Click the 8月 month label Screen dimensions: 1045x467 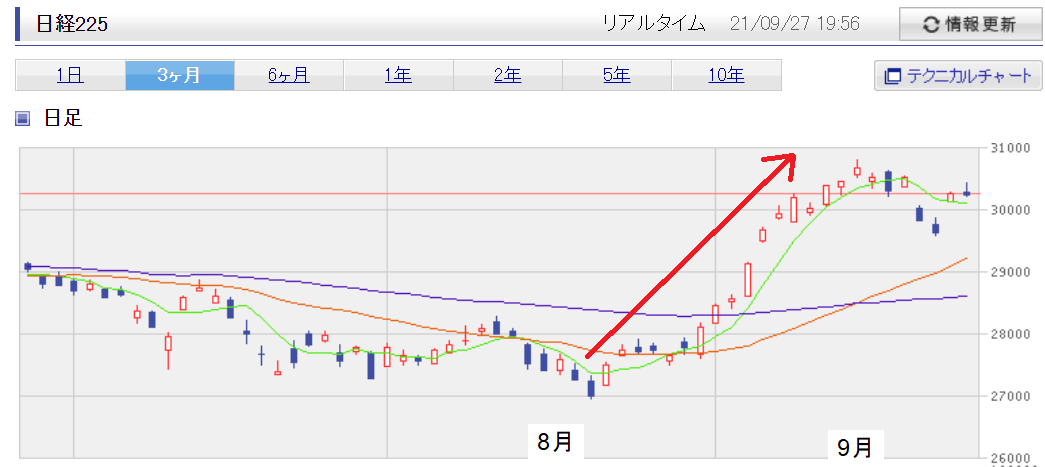tap(556, 441)
